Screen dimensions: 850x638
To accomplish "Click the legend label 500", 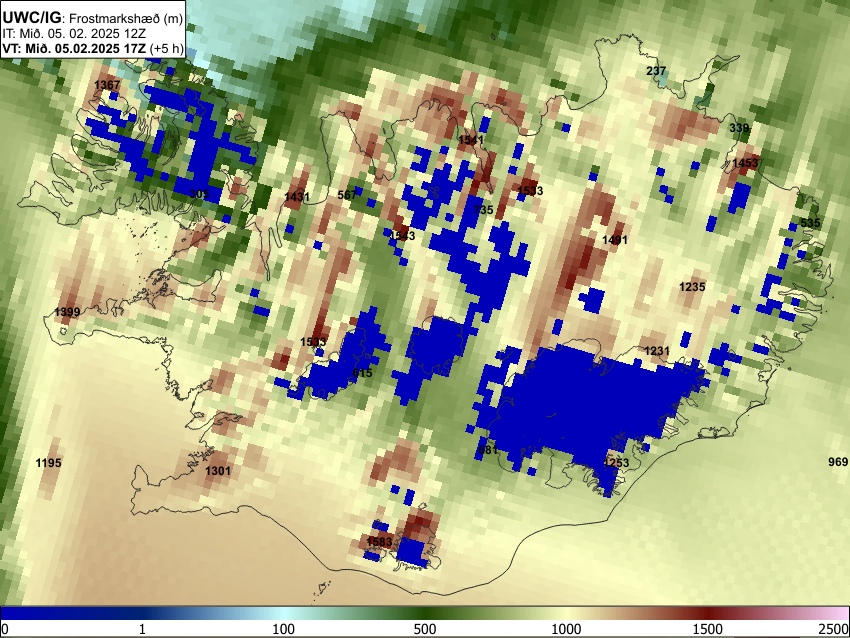I will click(x=424, y=629).
